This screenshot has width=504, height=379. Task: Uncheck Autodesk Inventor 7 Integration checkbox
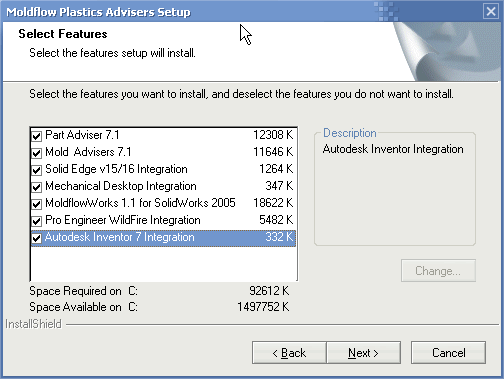coord(36,238)
